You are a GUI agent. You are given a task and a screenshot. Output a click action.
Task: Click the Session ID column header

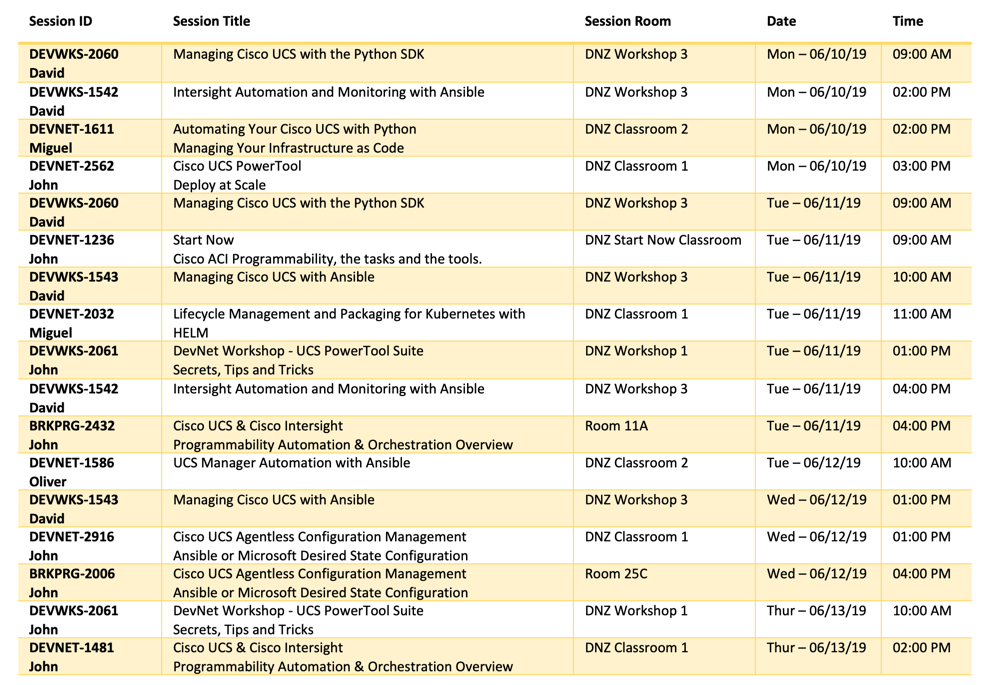coord(60,21)
